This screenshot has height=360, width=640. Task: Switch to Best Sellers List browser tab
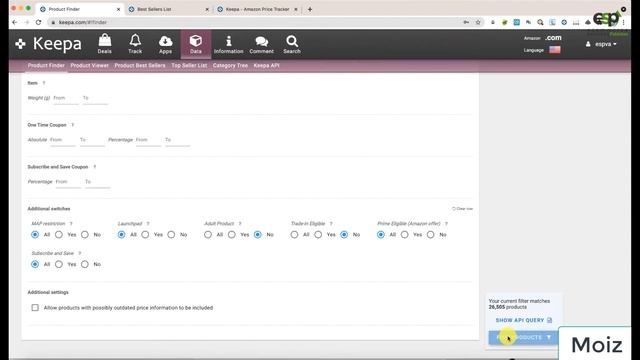[x=168, y=9]
